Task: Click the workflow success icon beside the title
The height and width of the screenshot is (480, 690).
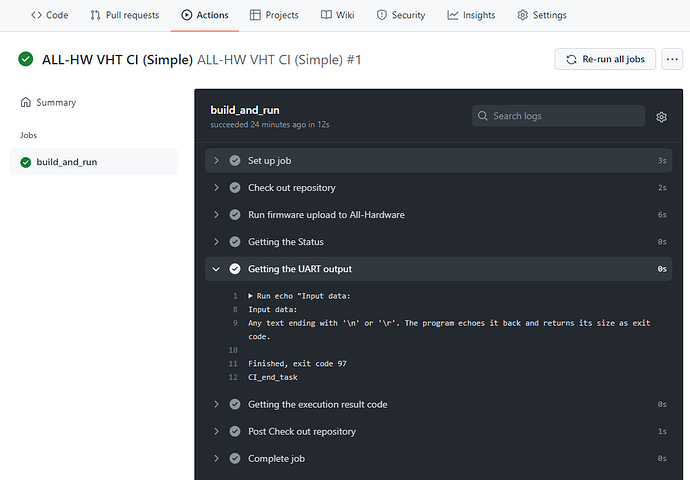Action: coord(26,60)
